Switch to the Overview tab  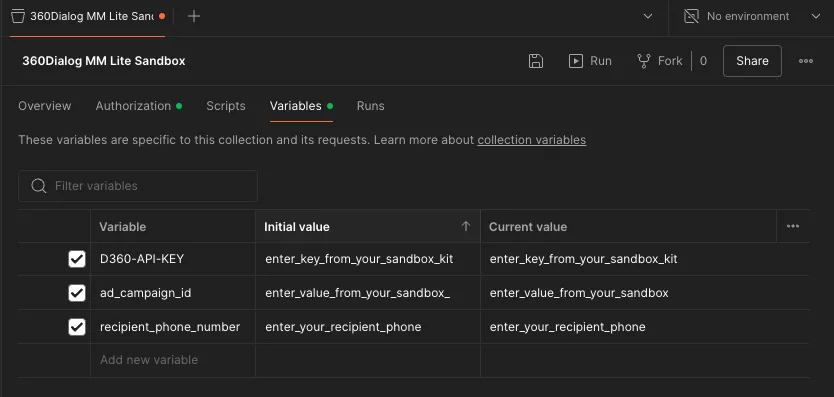pos(45,106)
